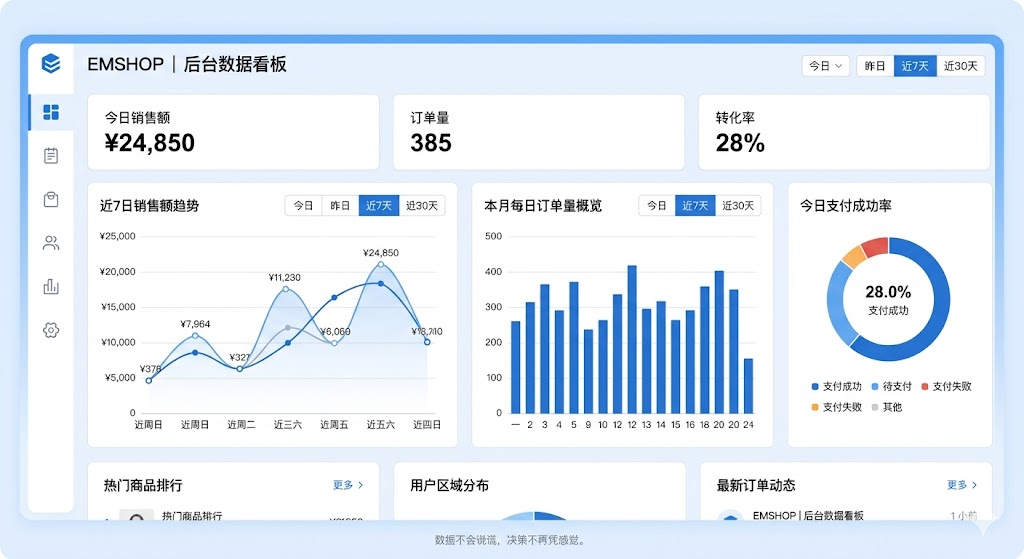Toggle the red 支付失败 legend item
Image resolution: width=1024 pixels, height=559 pixels.
pyautogui.click(x=946, y=387)
